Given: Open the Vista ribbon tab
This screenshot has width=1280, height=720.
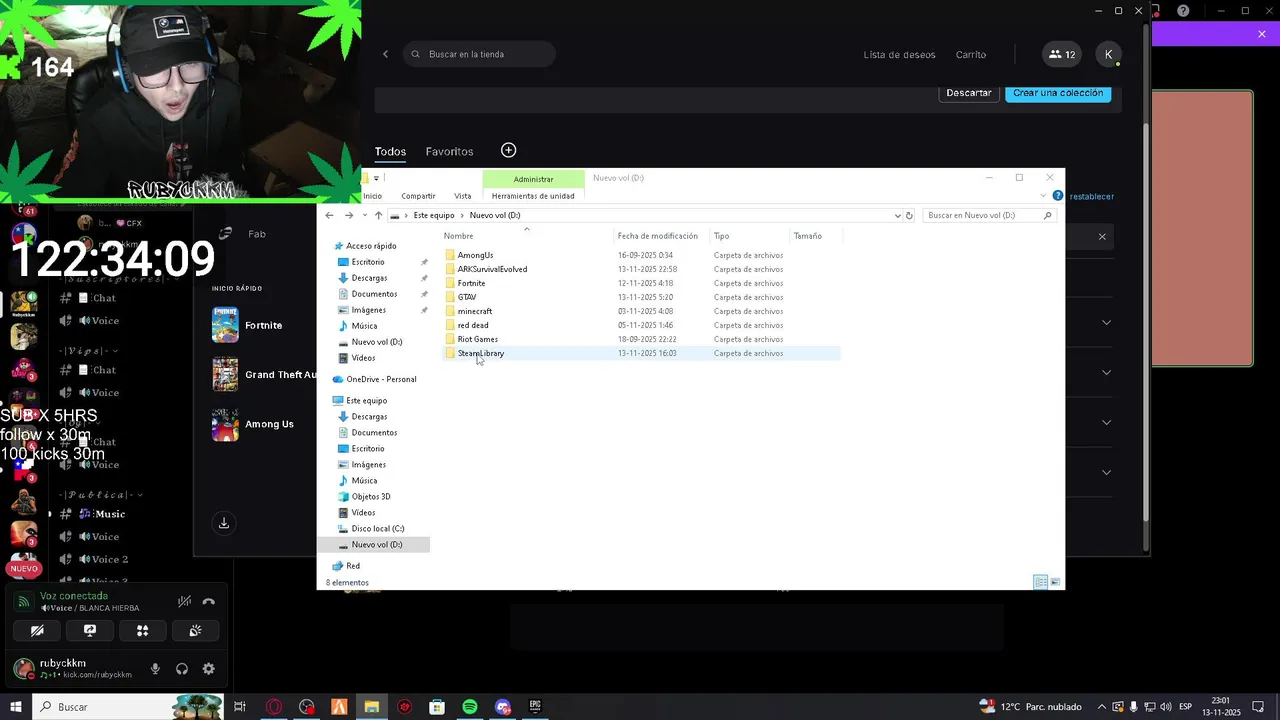Looking at the screenshot, I should [x=462, y=196].
